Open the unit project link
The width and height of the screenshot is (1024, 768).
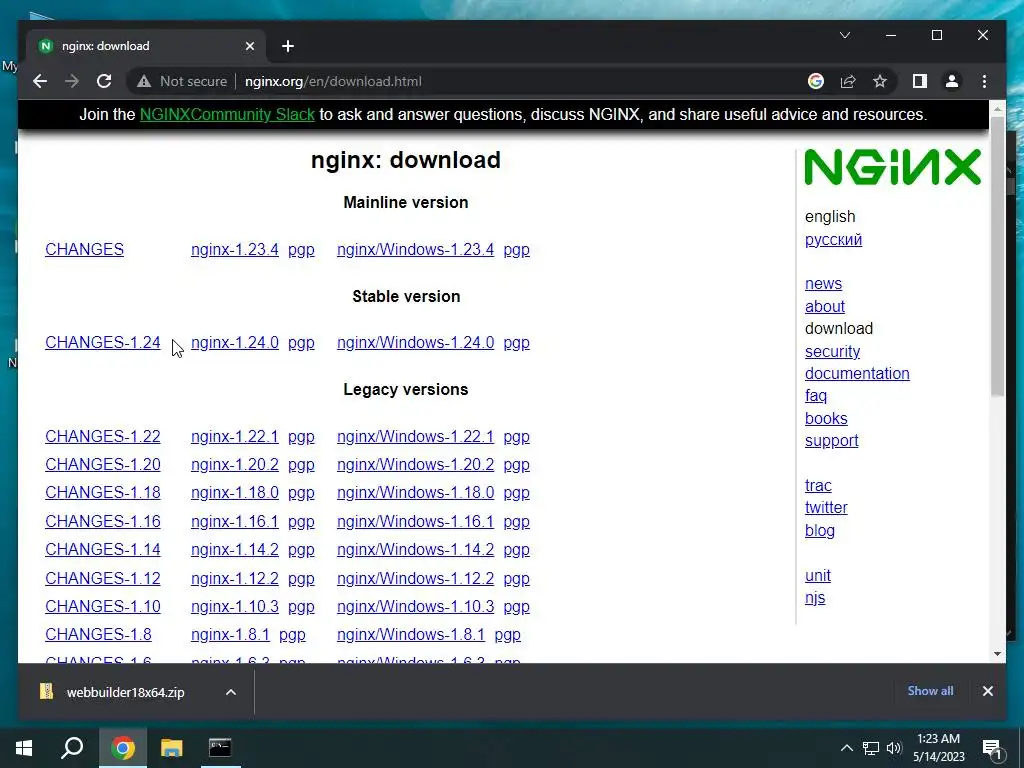(x=818, y=575)
